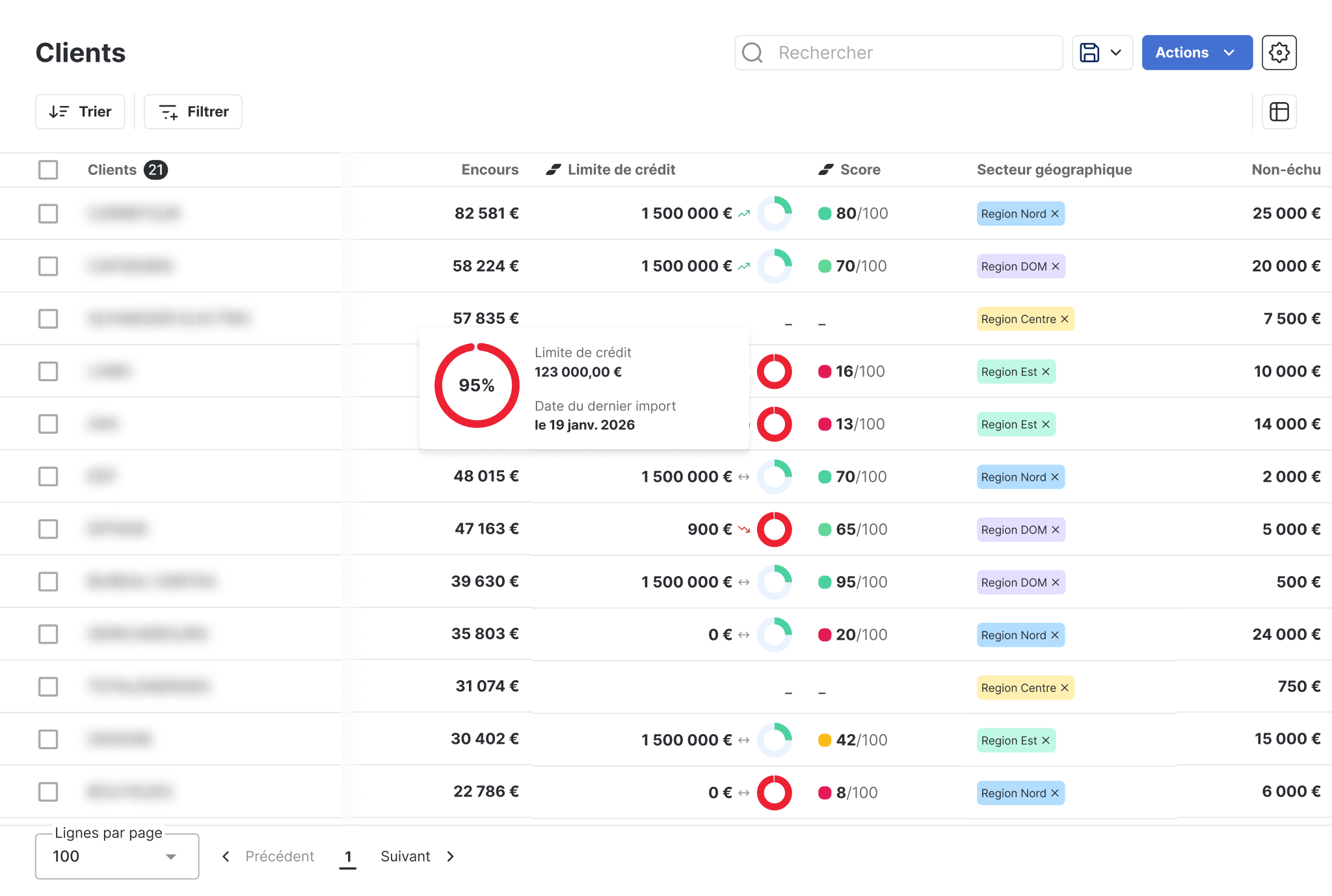Click the Trier sort icon
This screenshot has height=896, width=1332.
[59, 111]
